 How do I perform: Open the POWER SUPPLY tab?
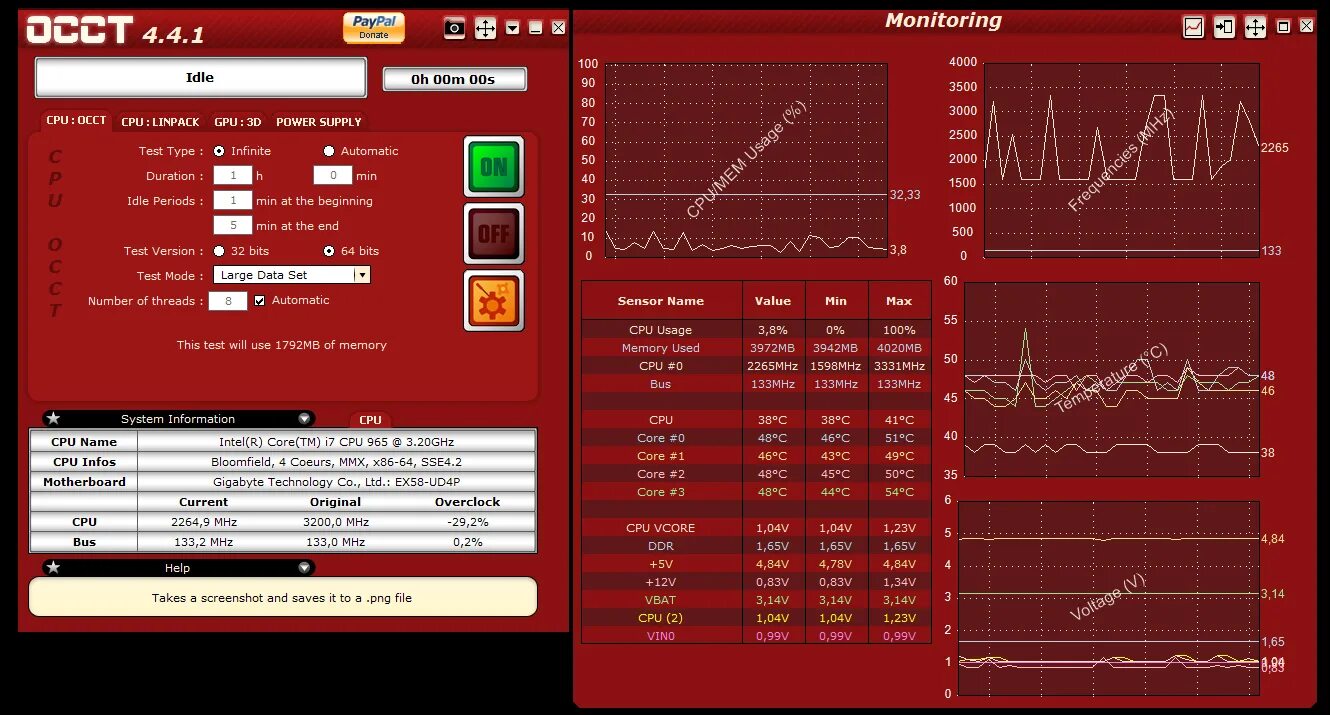coord(319,122)
